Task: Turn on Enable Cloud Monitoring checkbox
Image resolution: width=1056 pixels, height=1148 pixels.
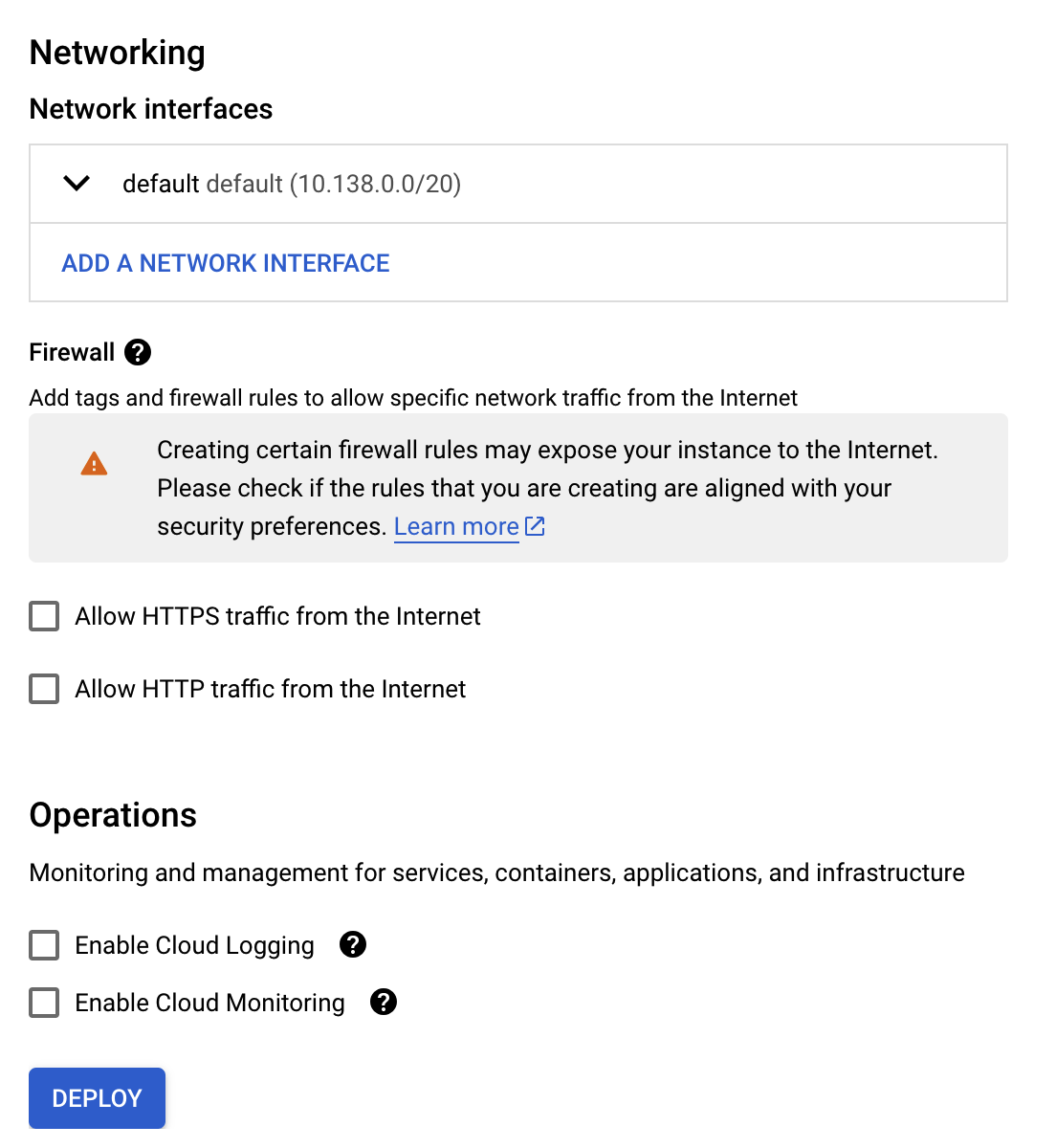Action: coord(44,1003)
